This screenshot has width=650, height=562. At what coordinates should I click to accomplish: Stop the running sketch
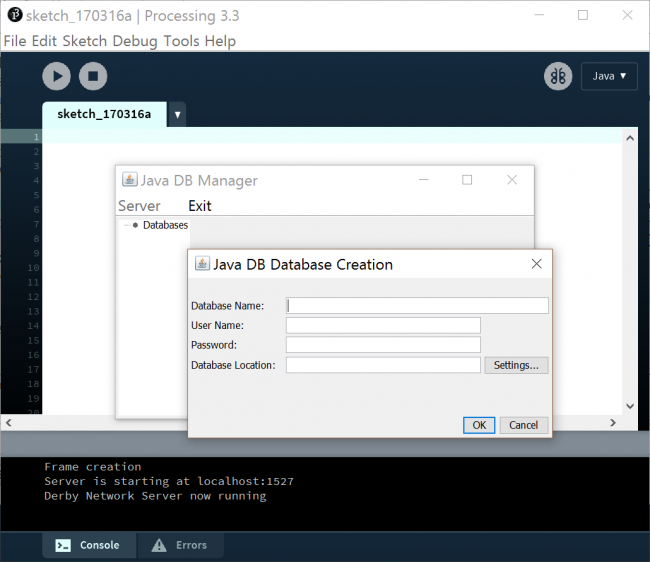tap(93, 76)
